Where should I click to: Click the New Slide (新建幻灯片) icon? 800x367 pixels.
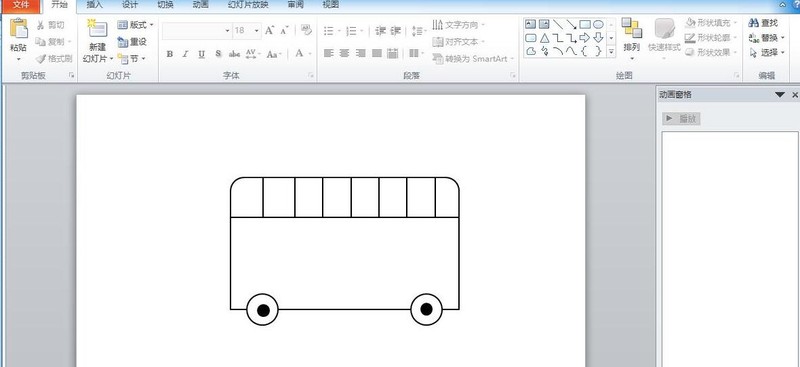(97, 29)
